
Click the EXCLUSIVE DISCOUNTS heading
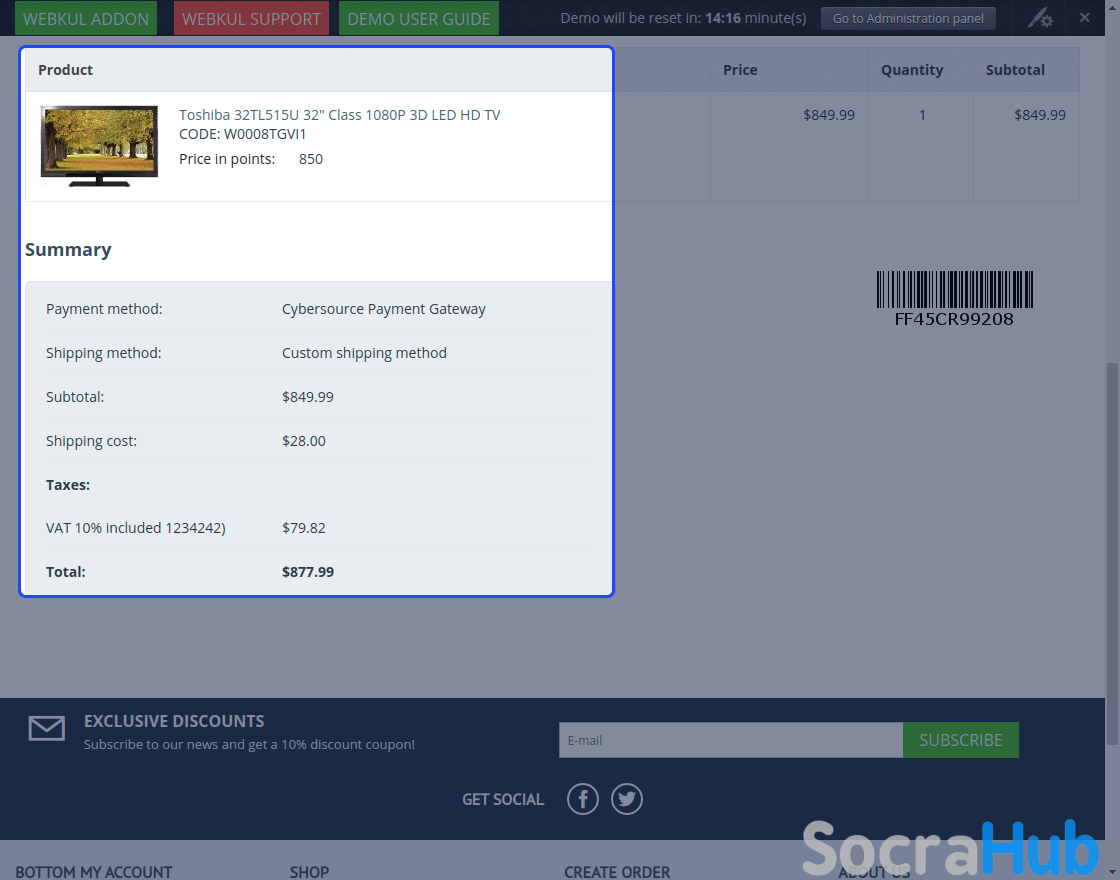[174, 721]
